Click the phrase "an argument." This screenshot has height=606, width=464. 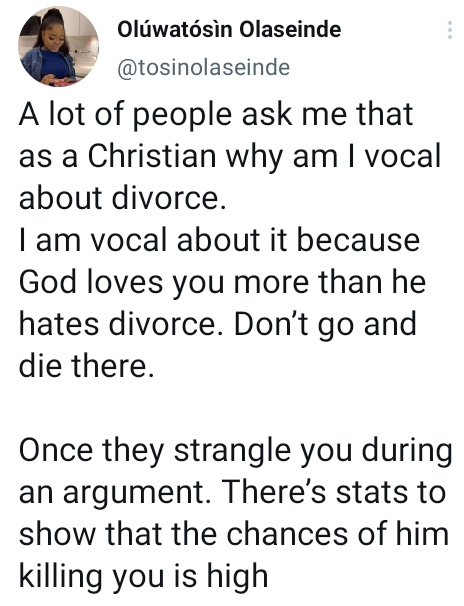[x=115, y=493]
